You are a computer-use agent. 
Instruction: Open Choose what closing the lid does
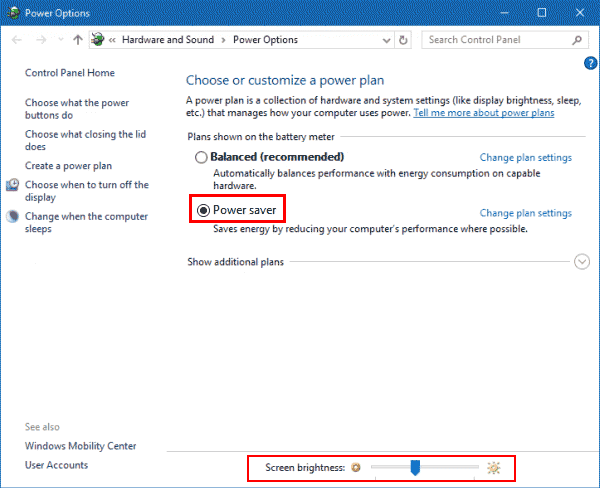(x=85, y=140)
